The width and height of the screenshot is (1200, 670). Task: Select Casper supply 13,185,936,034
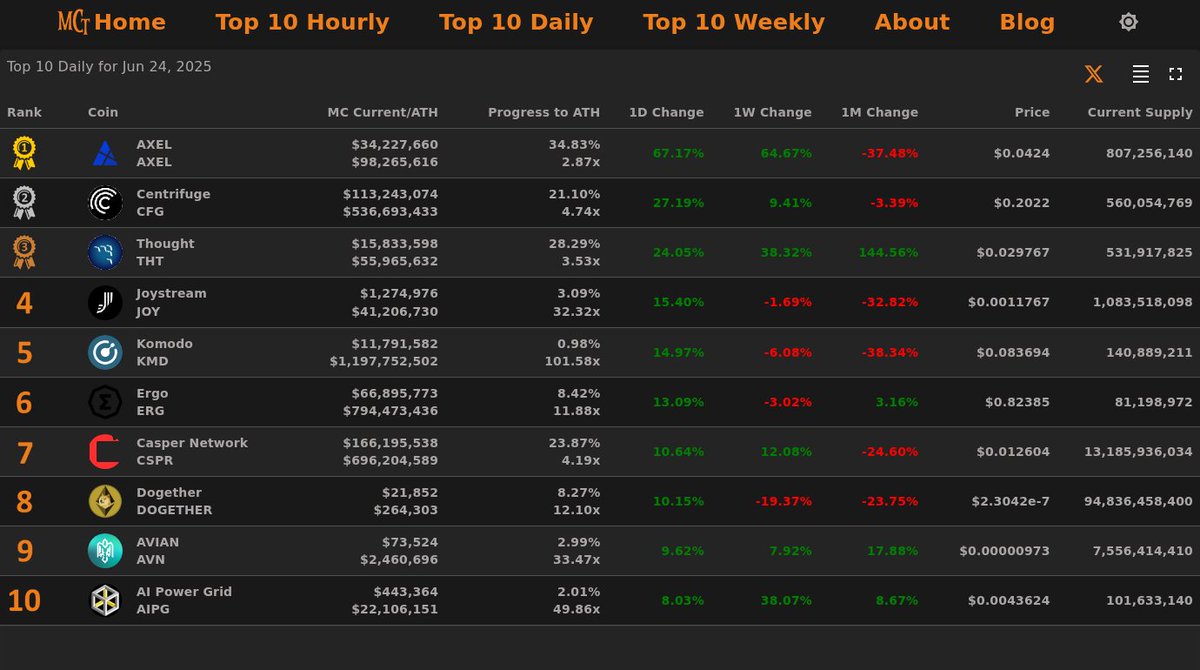point(1138,452)
